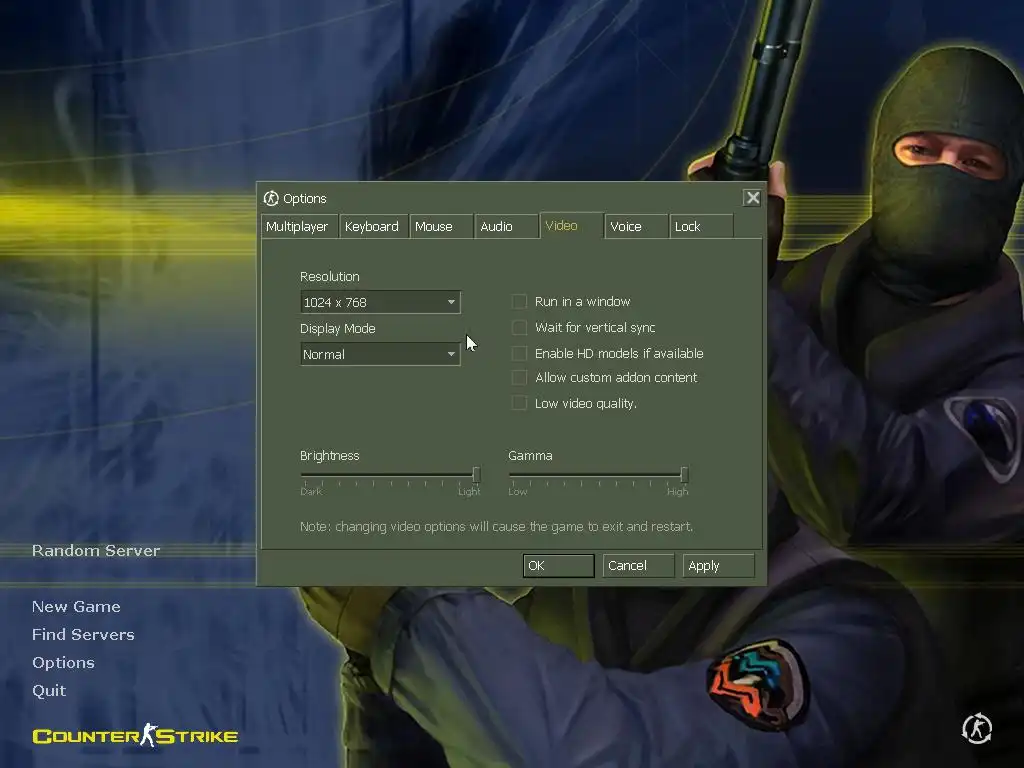Click the Counter-Strike icon in Options title bar
Viewport: 1024px width, 768px height.
[x=271, y=198]
